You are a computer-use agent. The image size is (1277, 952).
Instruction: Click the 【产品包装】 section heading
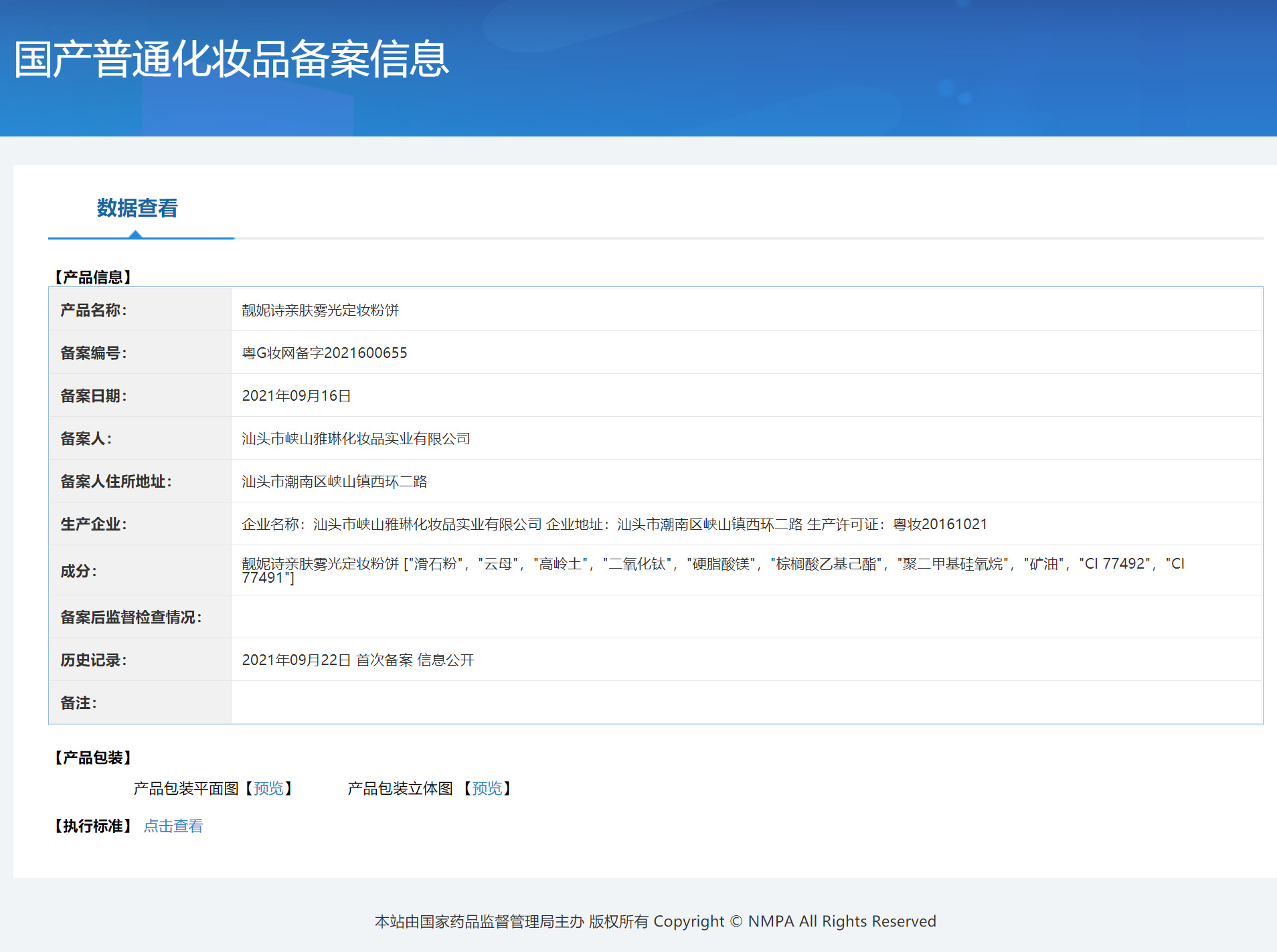(x=93, y=758)
